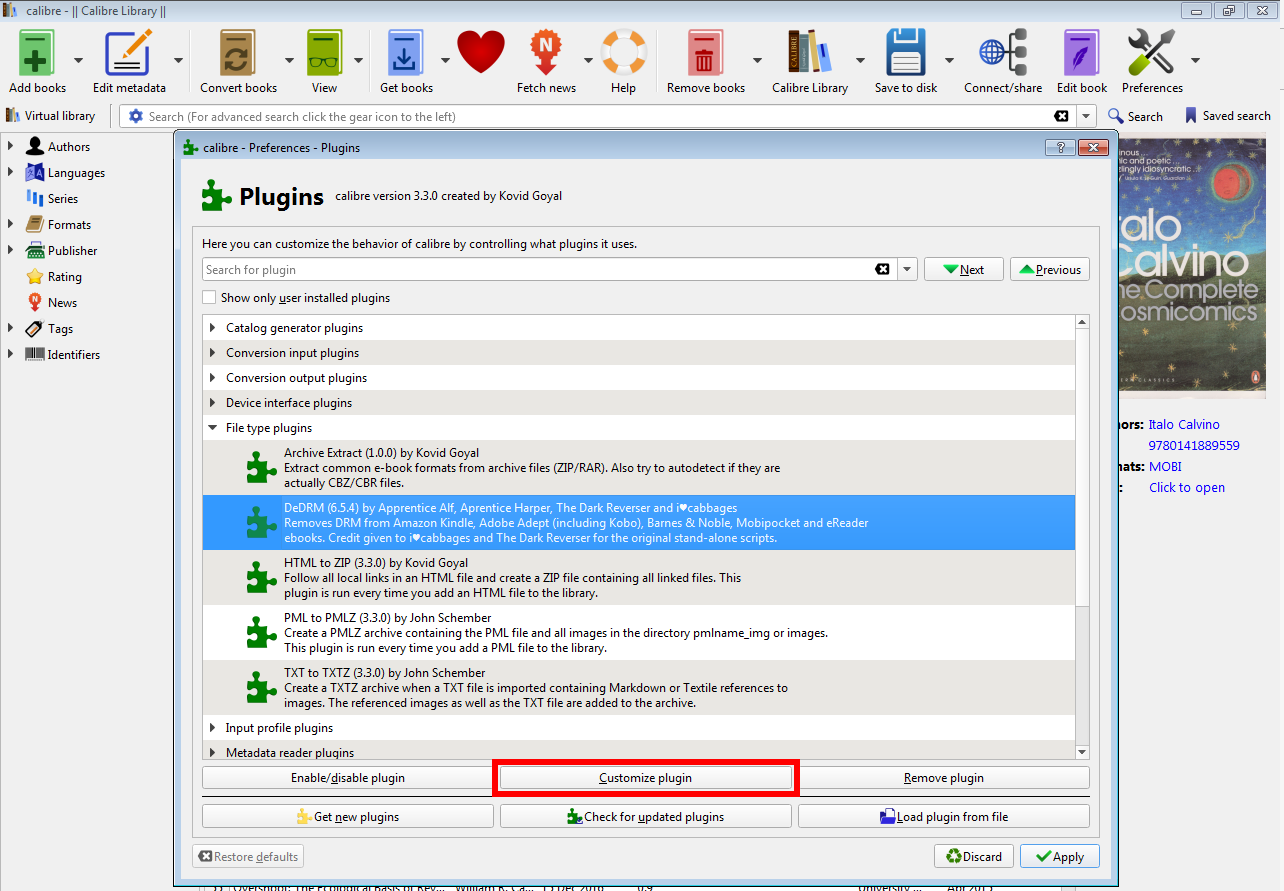Apply the plugin preference changes
This screenshot has width=1284, height=891.
pos(1059,856)
